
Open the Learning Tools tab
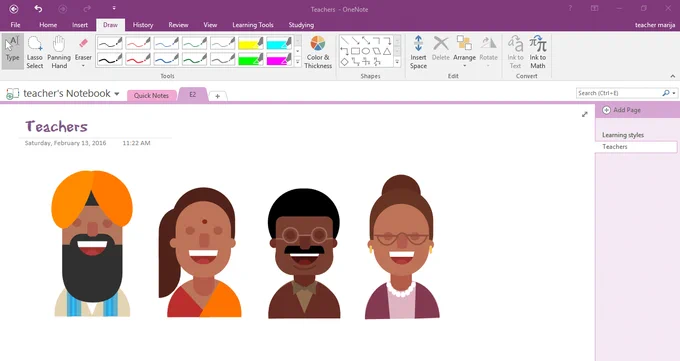tap(253, 25)
